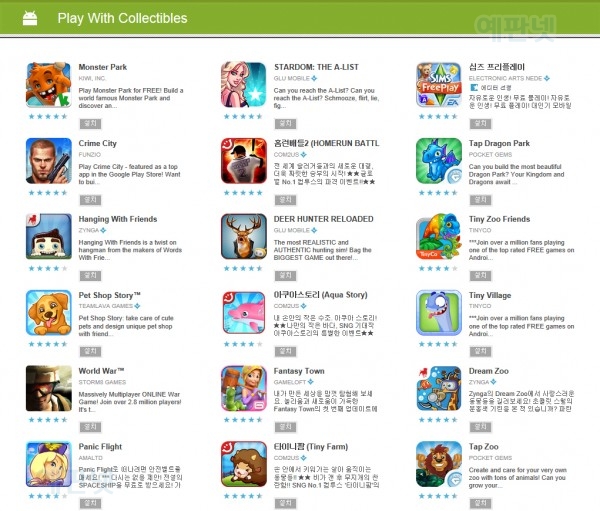Click the Panic Flight star rating
The width and height of the screenshot is (600, 511).
tap(48, 496)
